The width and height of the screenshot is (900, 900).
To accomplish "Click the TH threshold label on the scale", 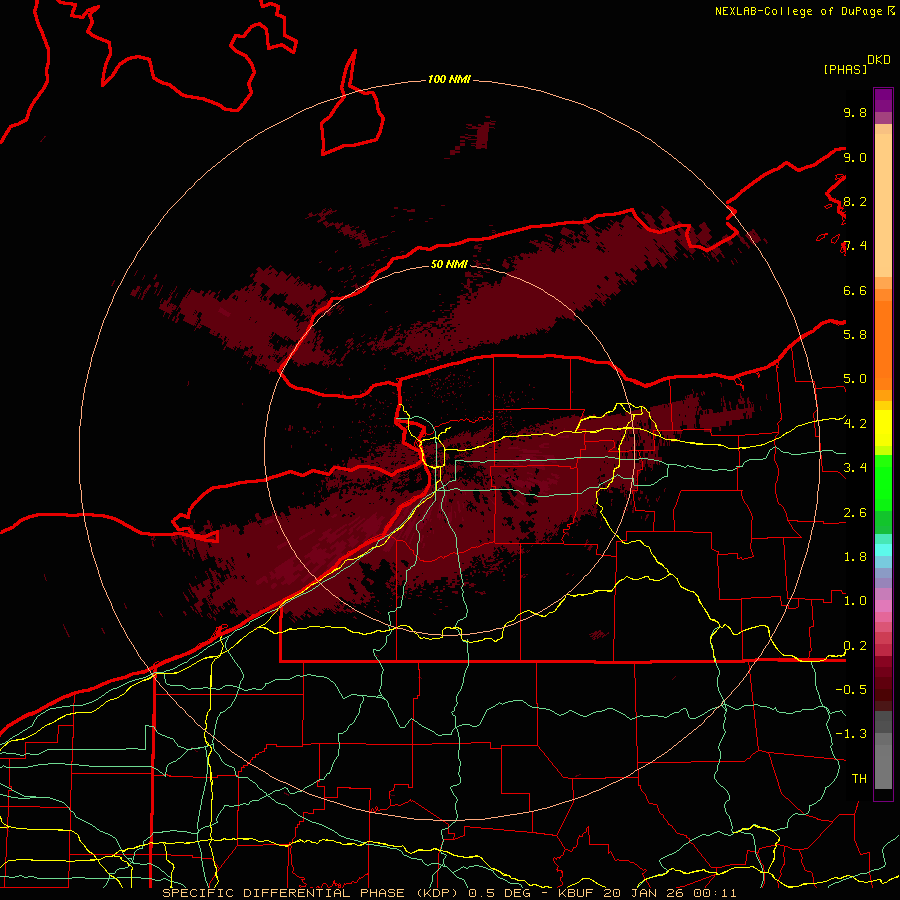I will pyautogui.click(x=859, y=779).
